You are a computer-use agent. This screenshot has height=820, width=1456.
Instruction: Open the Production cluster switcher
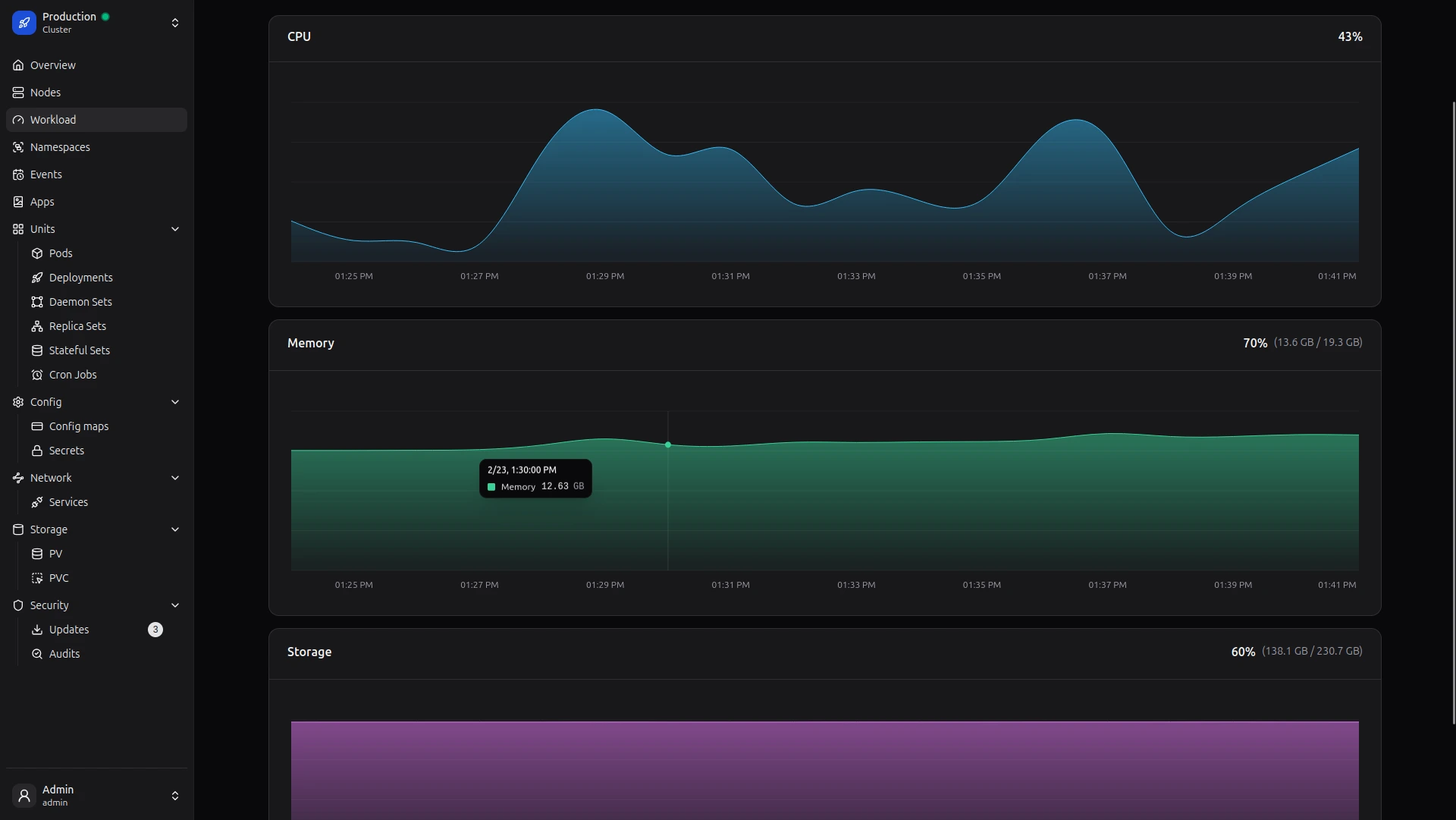[175, 23]
